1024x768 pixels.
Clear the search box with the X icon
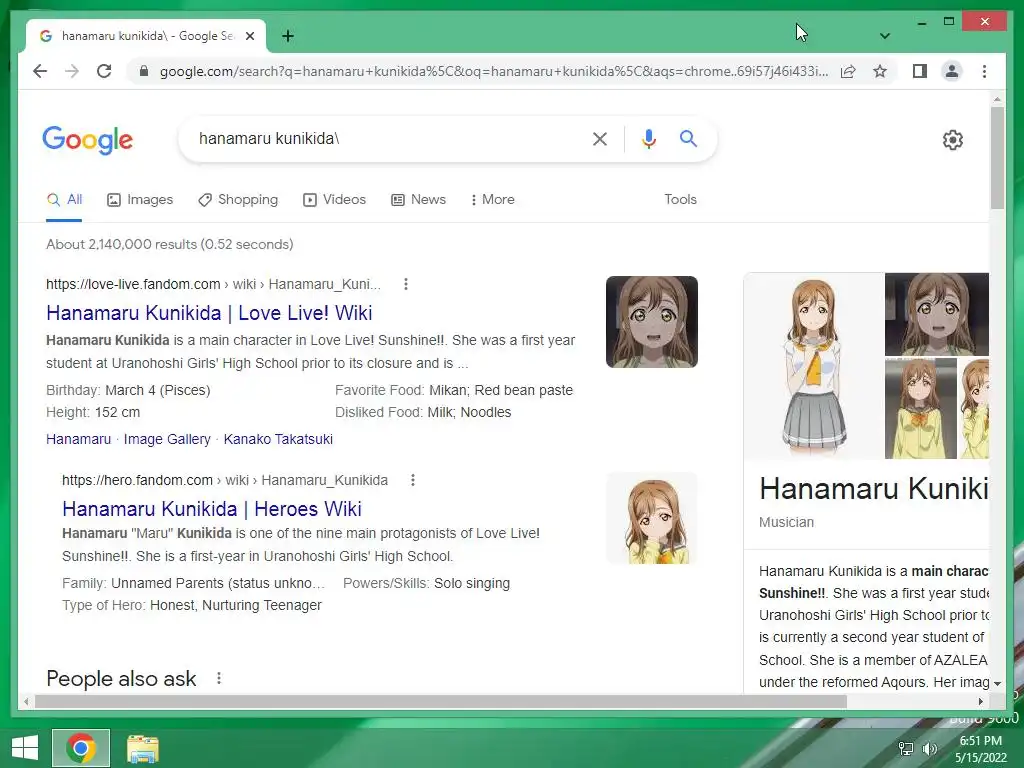[600, 138]
